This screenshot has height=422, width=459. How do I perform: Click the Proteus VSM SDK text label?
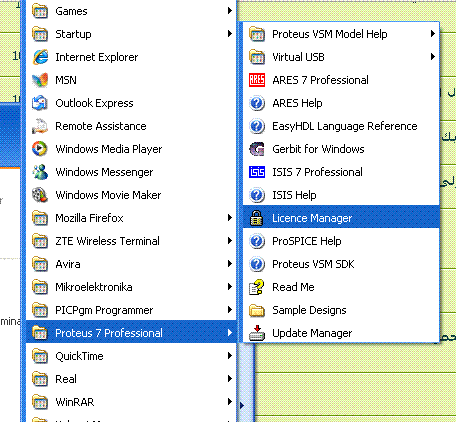(313, 264)
